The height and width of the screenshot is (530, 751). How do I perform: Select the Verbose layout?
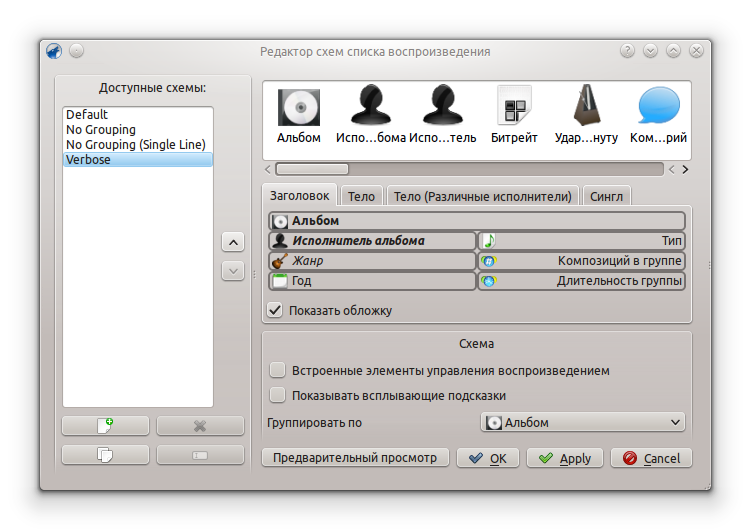click(137, 159)
